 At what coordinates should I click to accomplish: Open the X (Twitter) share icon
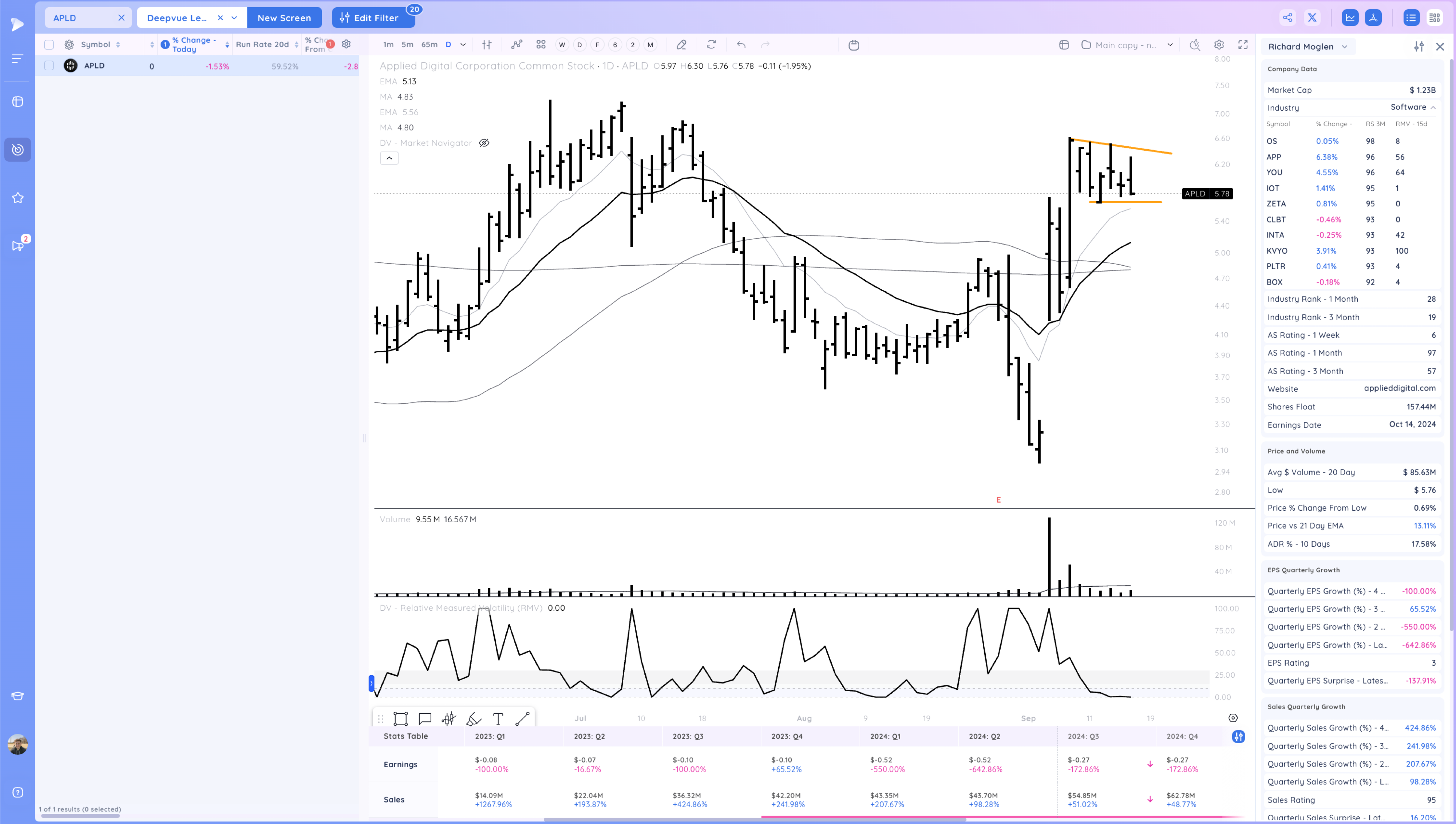point(1312,17)
